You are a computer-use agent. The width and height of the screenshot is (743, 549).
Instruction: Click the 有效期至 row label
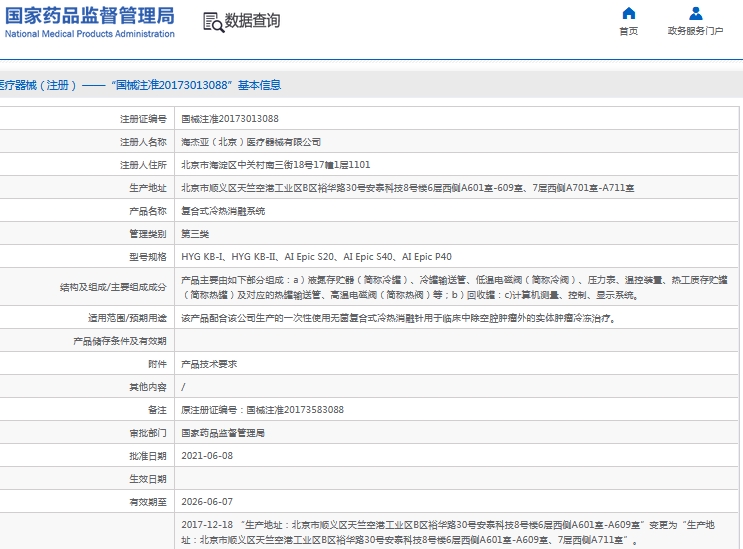tap(148, 502)
